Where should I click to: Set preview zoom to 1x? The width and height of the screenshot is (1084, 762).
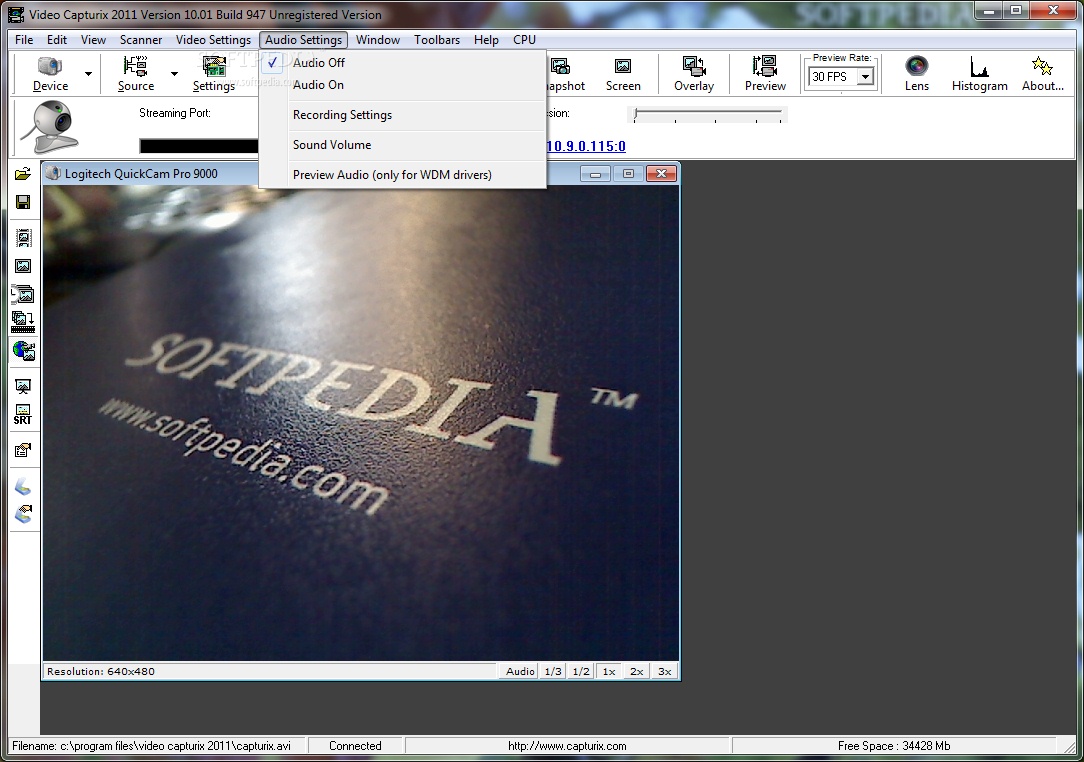click(x=608, y=671)
